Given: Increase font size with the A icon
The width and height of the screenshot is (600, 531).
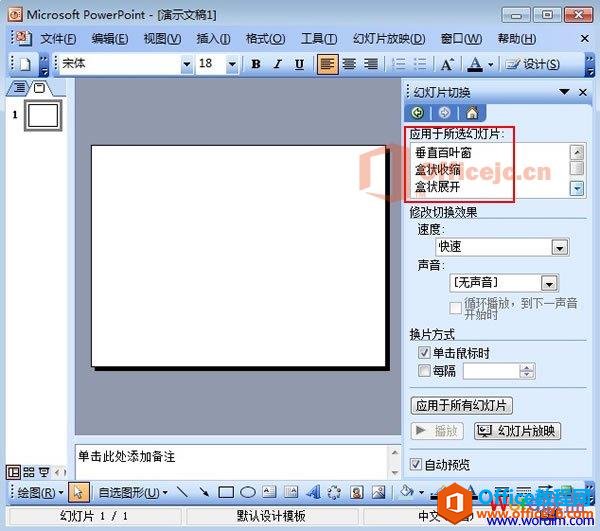Looking at the screenshot, I should coord(447,64).
